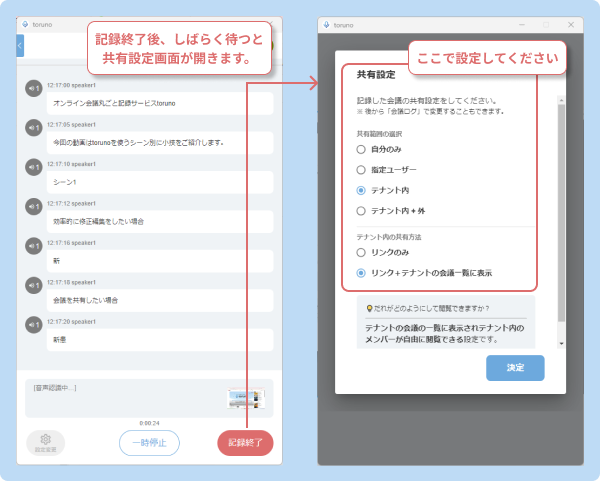Image resolution: width=600 pixels, height=481 pixels.
Task: Play audio for the 12:17:00 speaker1 entry
Action: coord(34,88)
